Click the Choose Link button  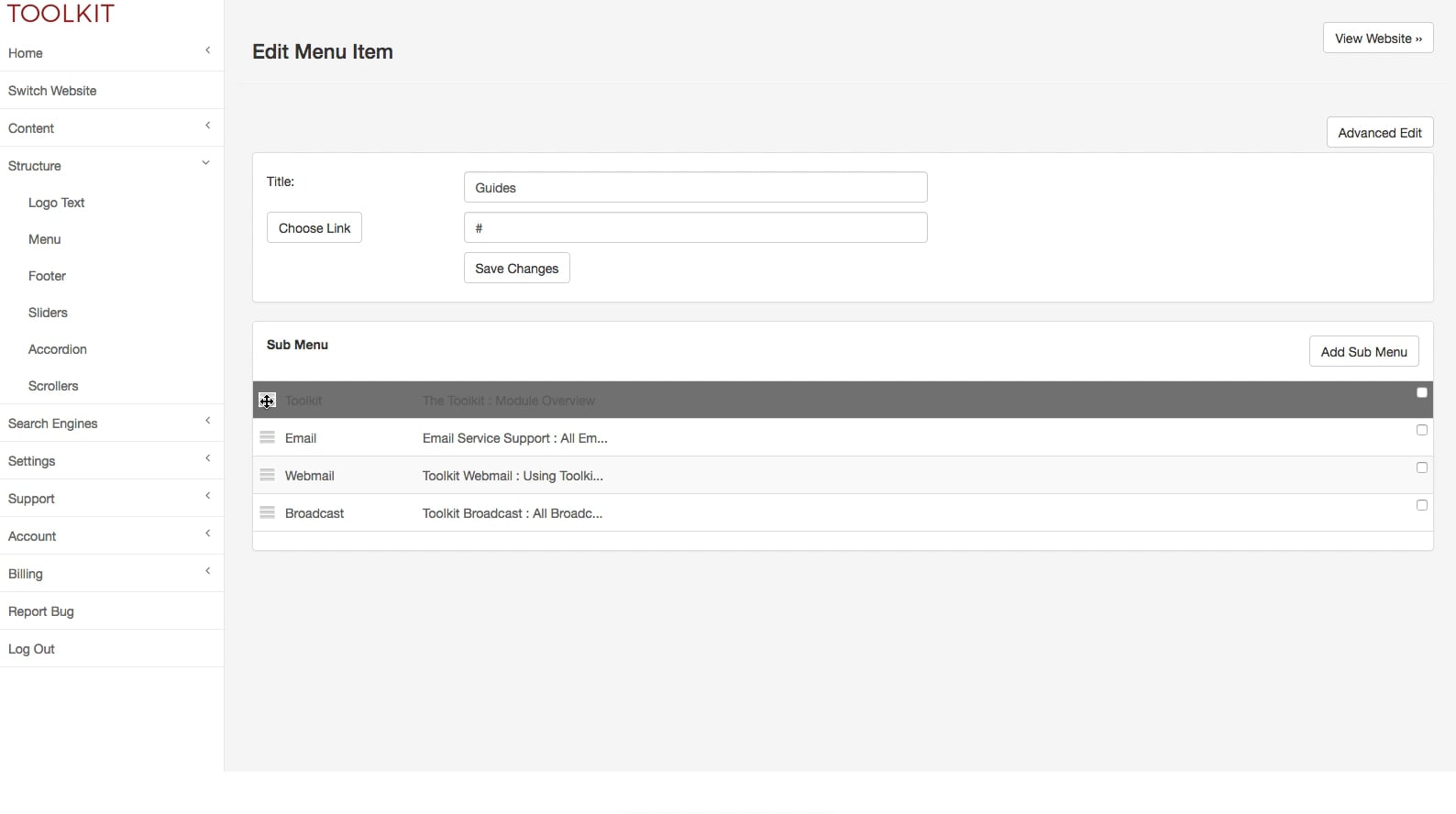[x=314, y=228]
